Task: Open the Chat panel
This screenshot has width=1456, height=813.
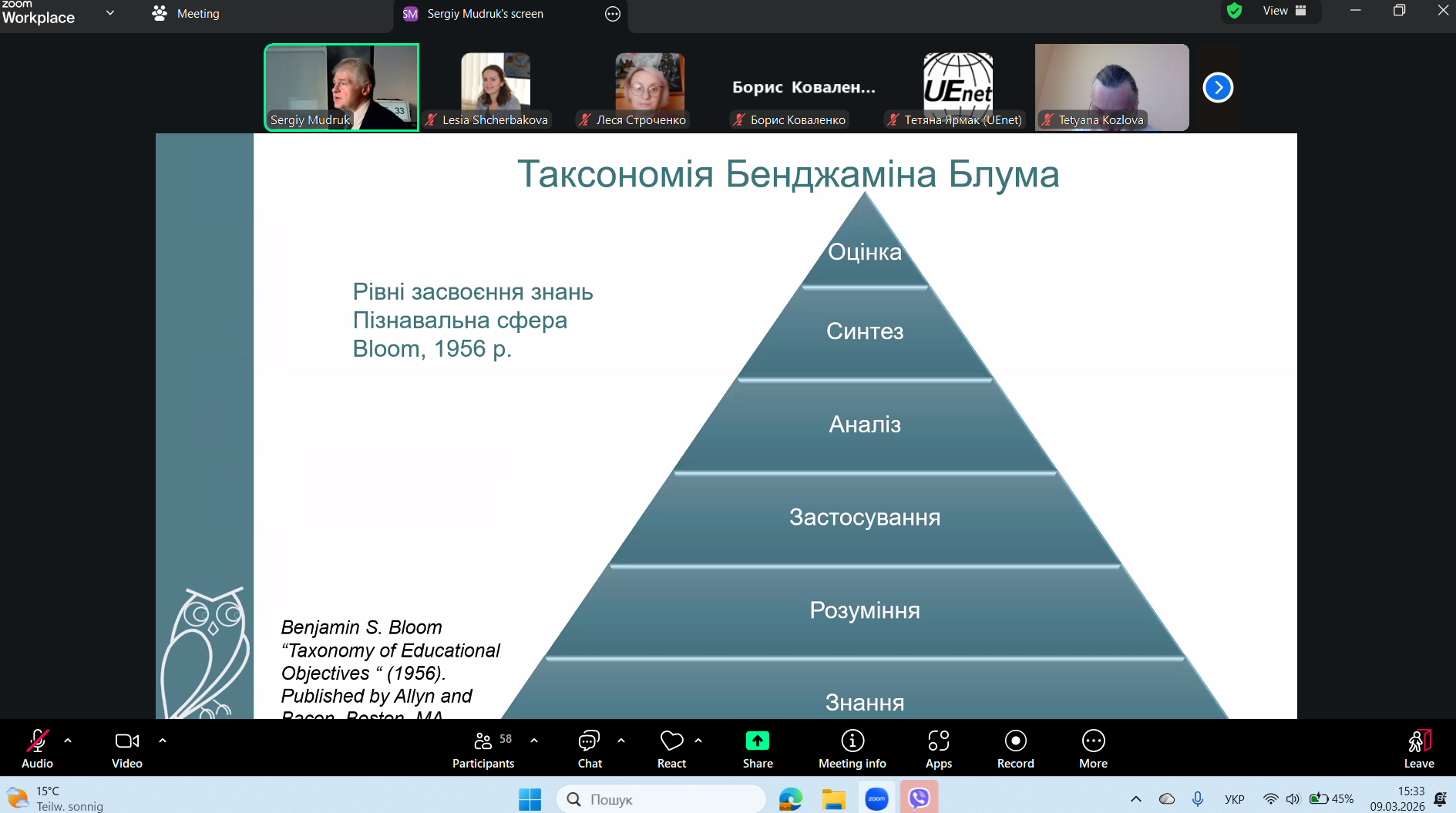Action: tap(590, 749)
